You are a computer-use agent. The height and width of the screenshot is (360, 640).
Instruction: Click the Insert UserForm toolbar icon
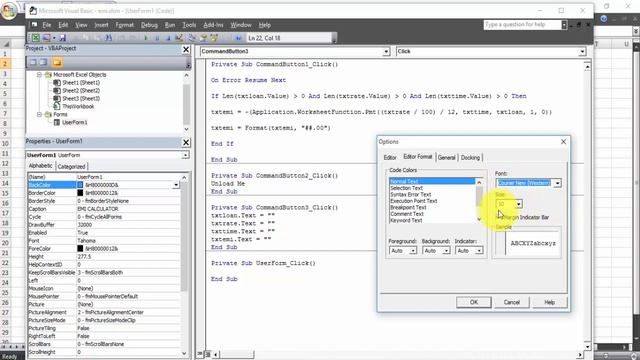tap(46, 38)
